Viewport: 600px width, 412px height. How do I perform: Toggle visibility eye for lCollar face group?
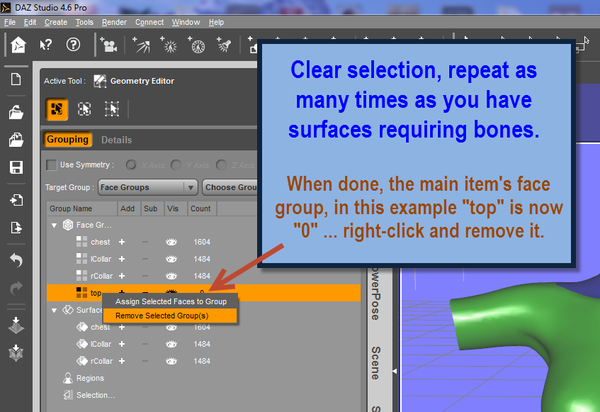[171, 259]
